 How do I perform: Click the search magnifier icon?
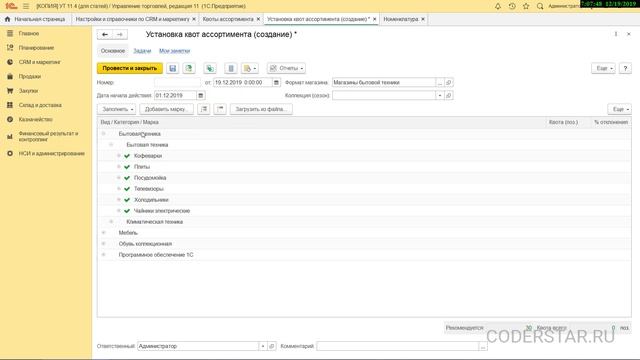point(540,6)
